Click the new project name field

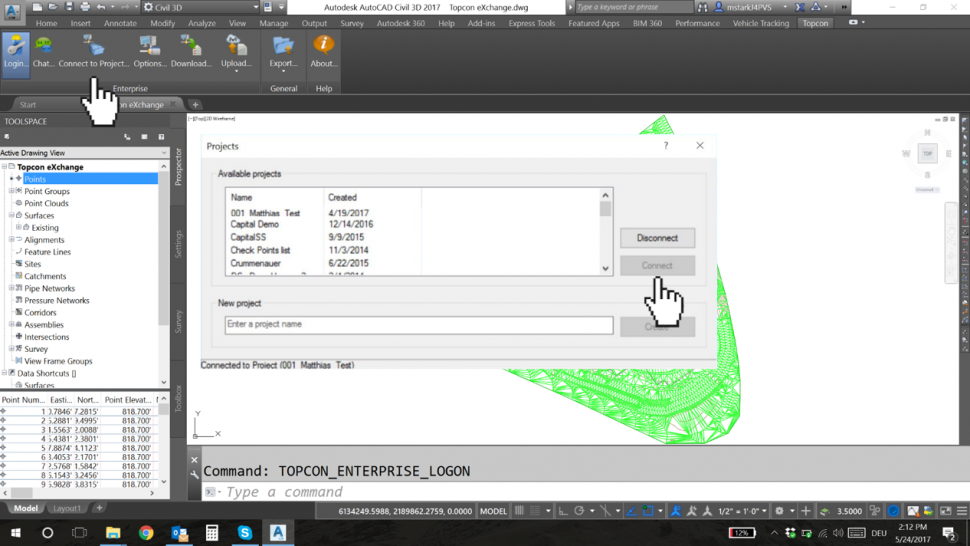pyautogui.click(x=418, y=325)
